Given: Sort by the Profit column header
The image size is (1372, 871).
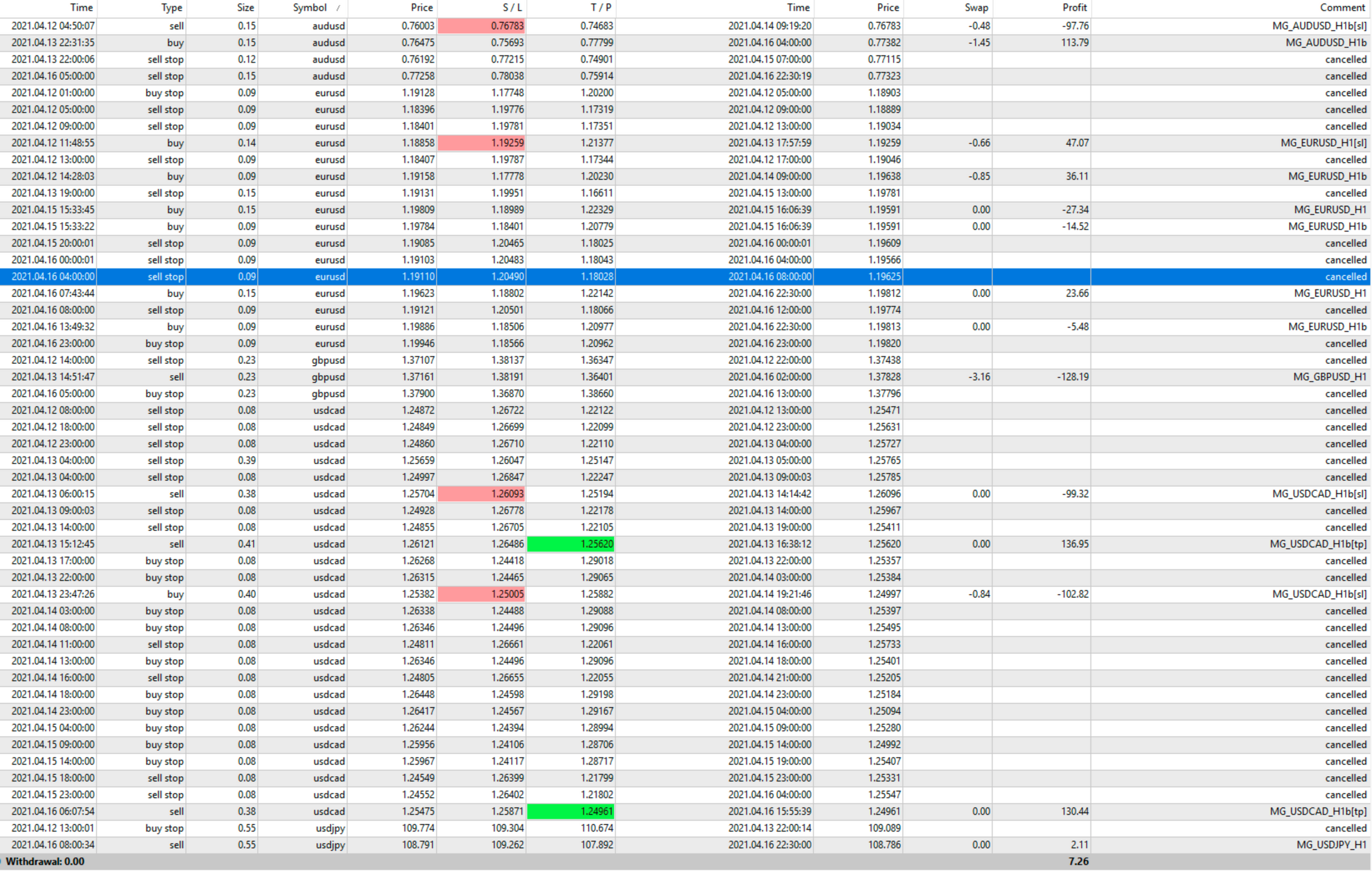Looking at the screenshot, I should pyautogui.click(x=1074, y=8).
